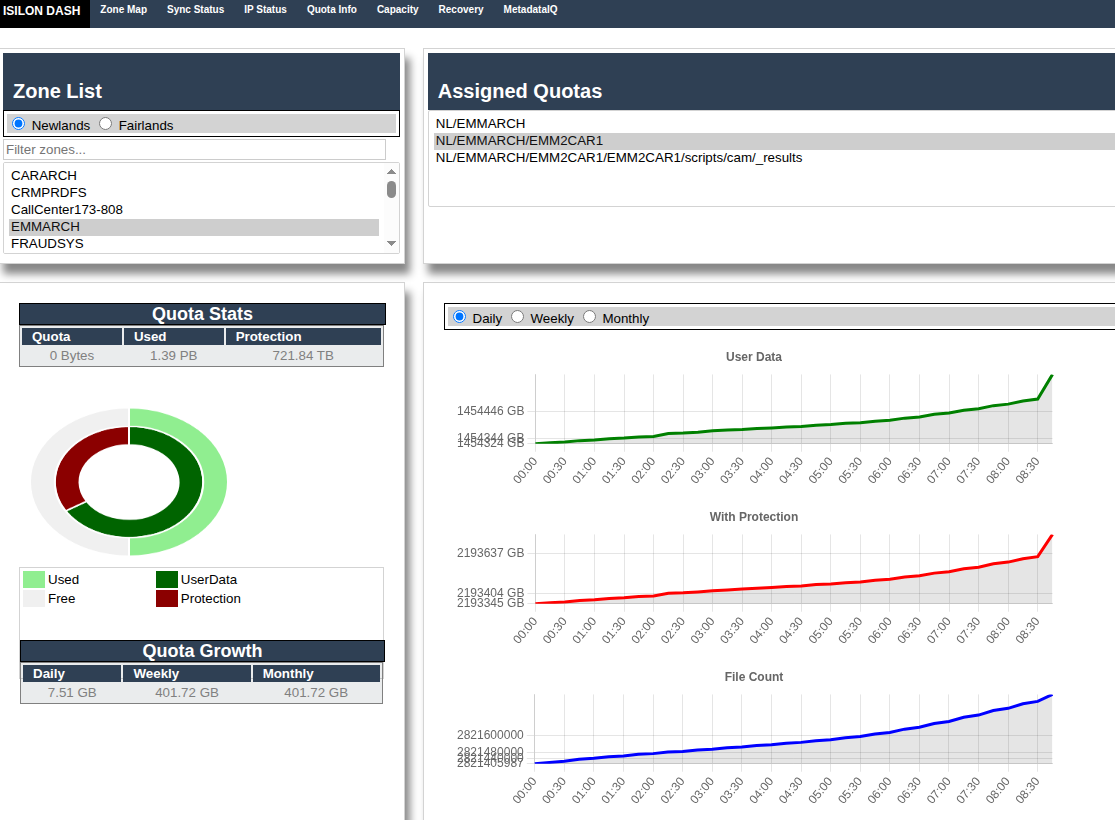Click the grey Free legend swatch
This screenshot has height=820, width=1115.
[x=33, y=598]
